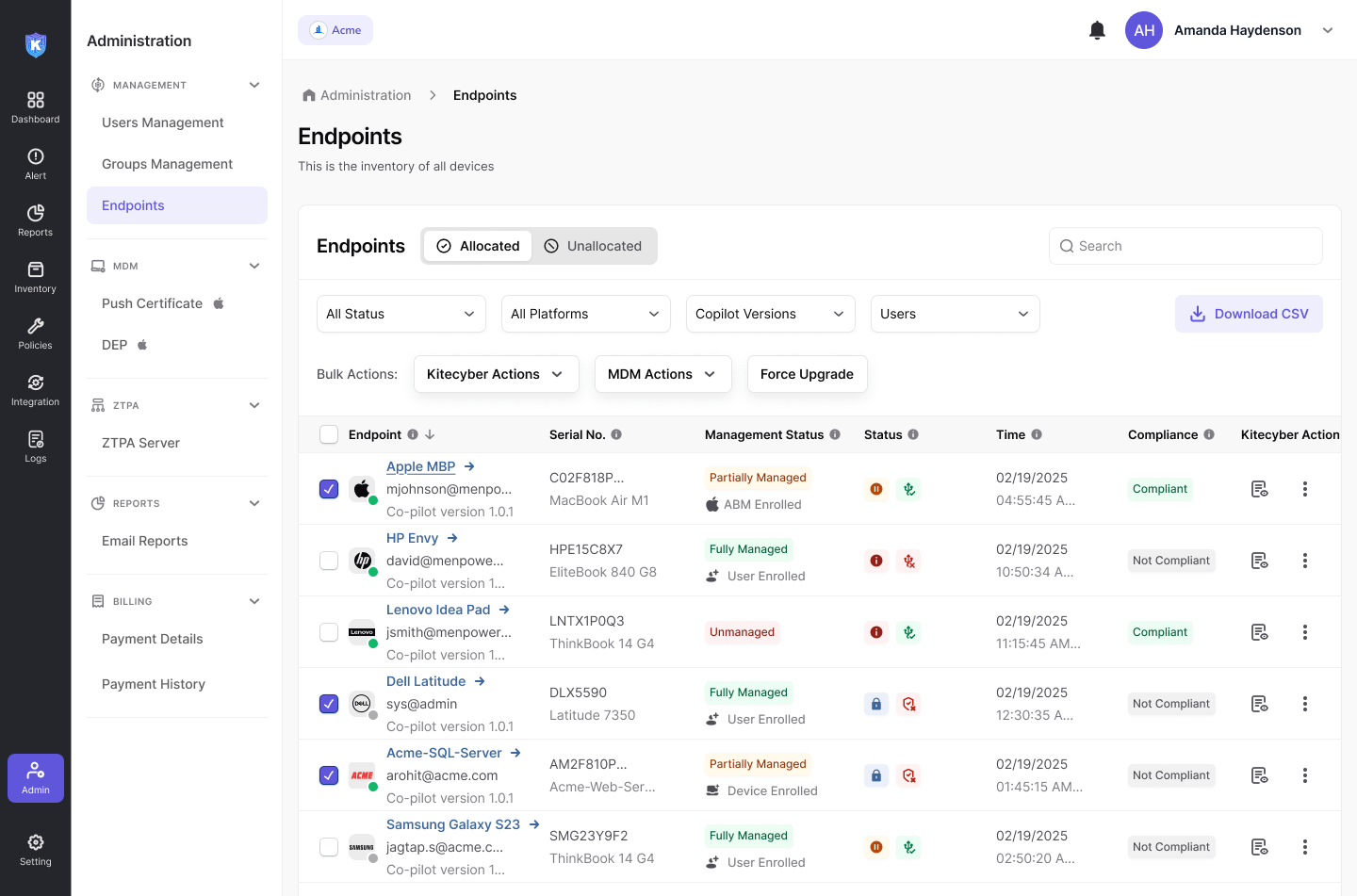Click the Download CSV button
Viewport: 1357px width, 896px height.
click(1249, 314)
